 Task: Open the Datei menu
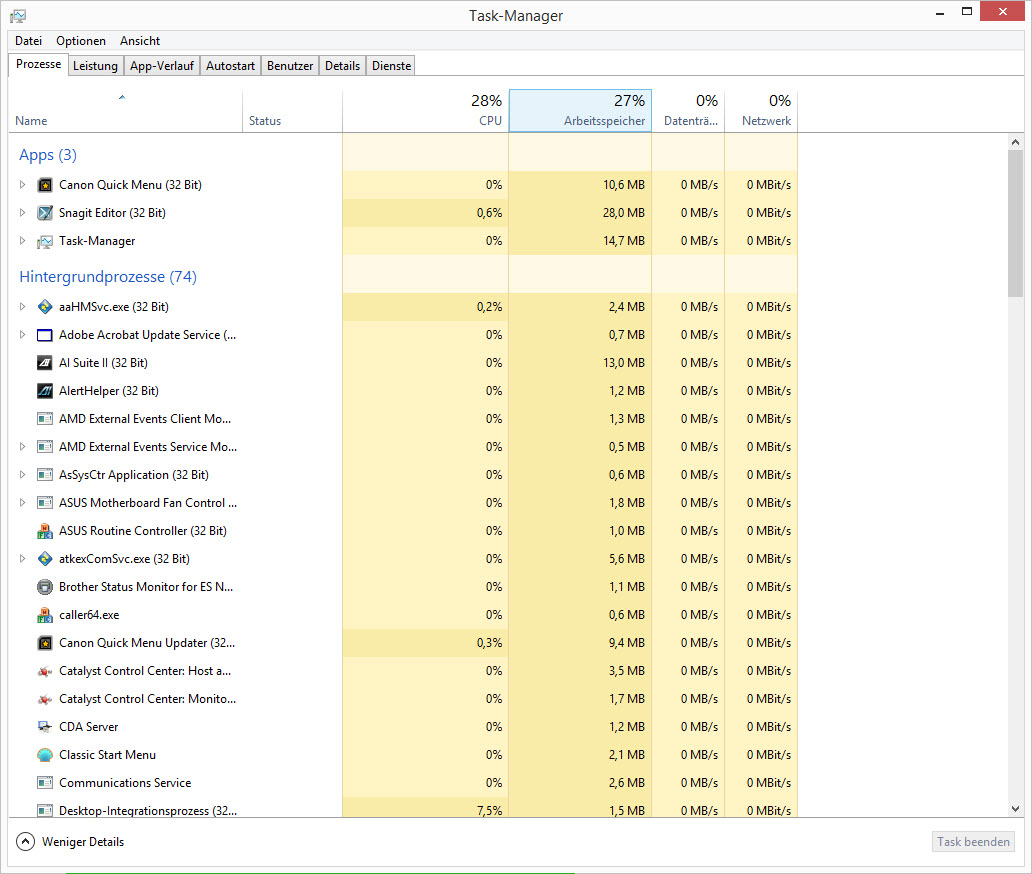[x=28, y=41]
